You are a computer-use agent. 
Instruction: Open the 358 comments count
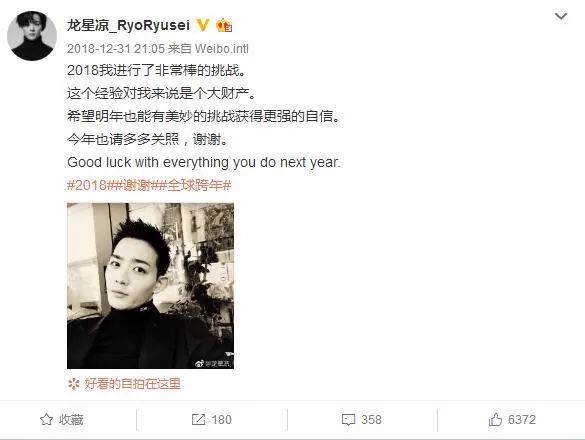pos(371,420)
